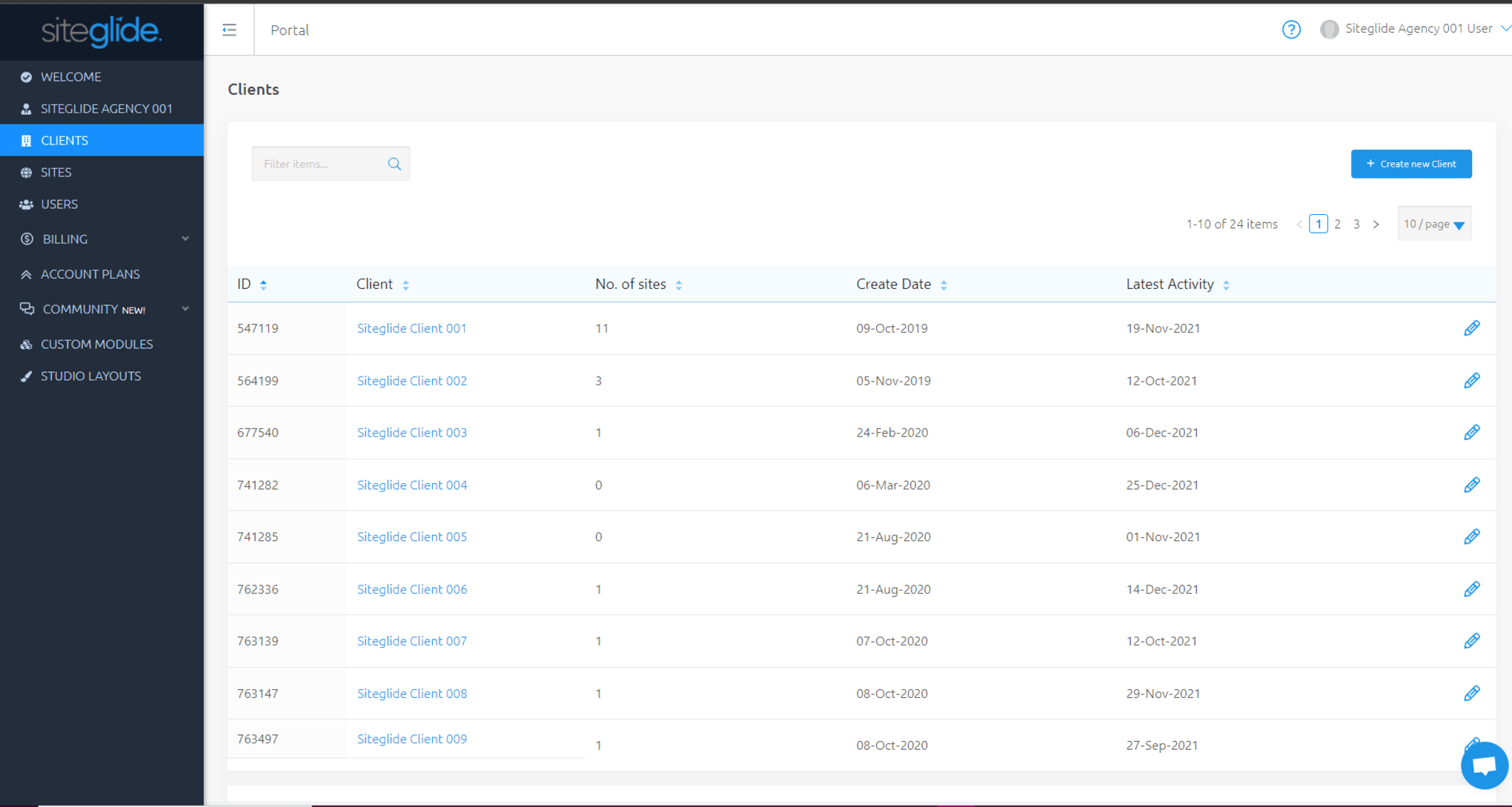Open the Siteglide Client 001 link
1512x807 pixels.
(412, 328)
